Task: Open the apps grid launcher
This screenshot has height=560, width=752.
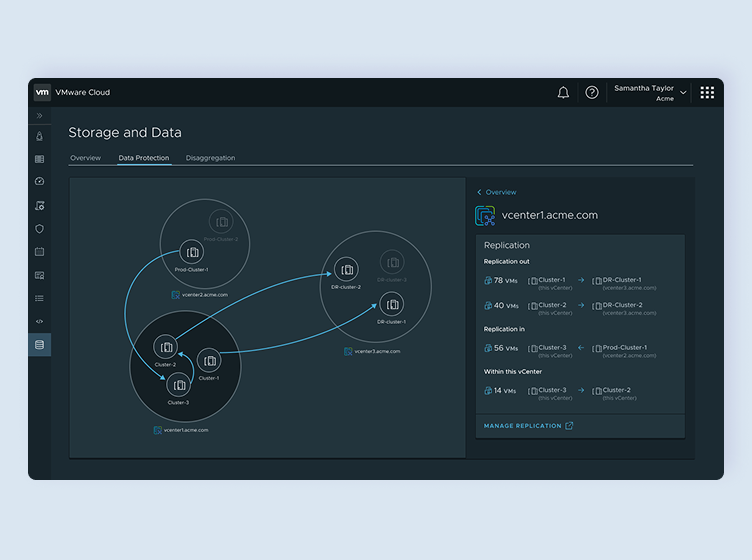Action: 707,93
